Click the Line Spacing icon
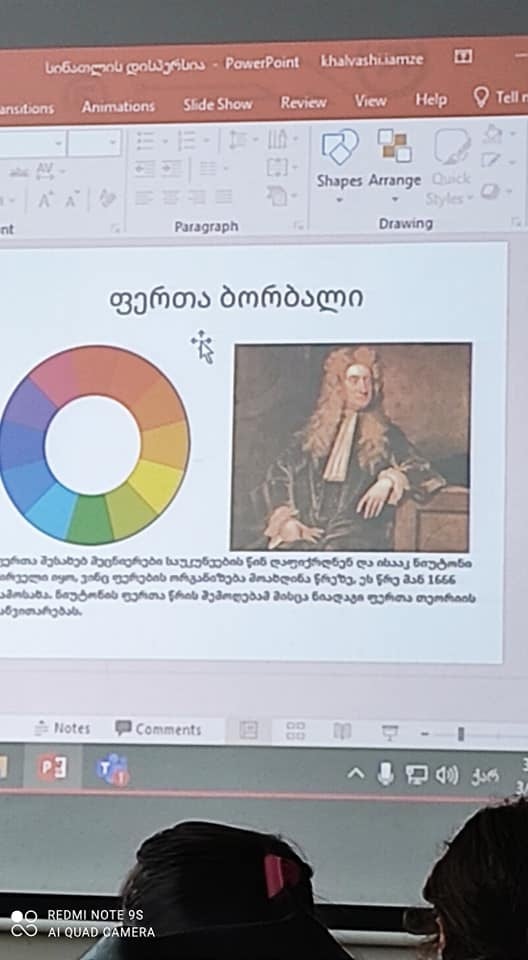The height and width of the screenshot is (960, 528). coord(237,140)
